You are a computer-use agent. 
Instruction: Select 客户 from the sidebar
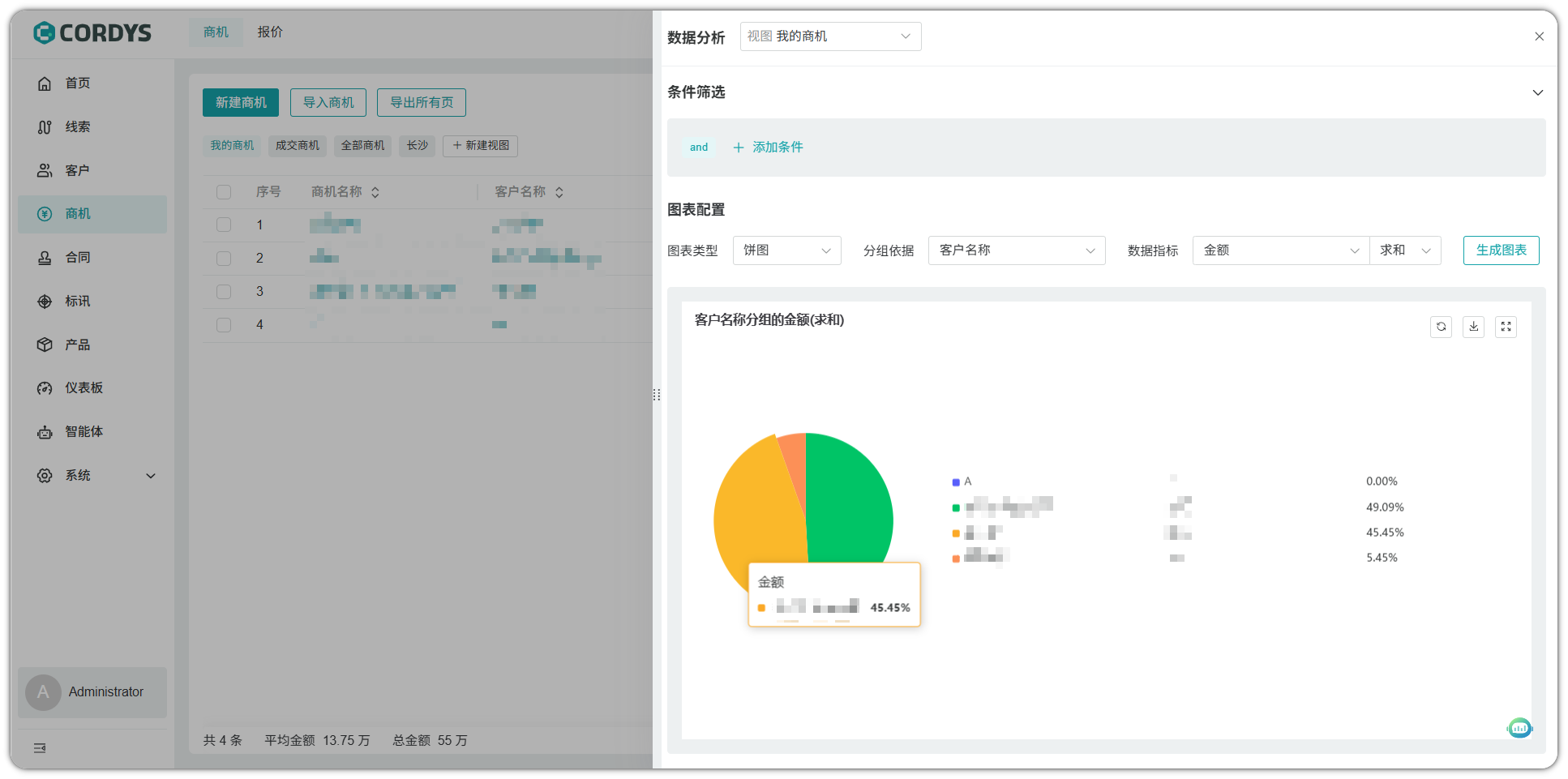(78, 170)
